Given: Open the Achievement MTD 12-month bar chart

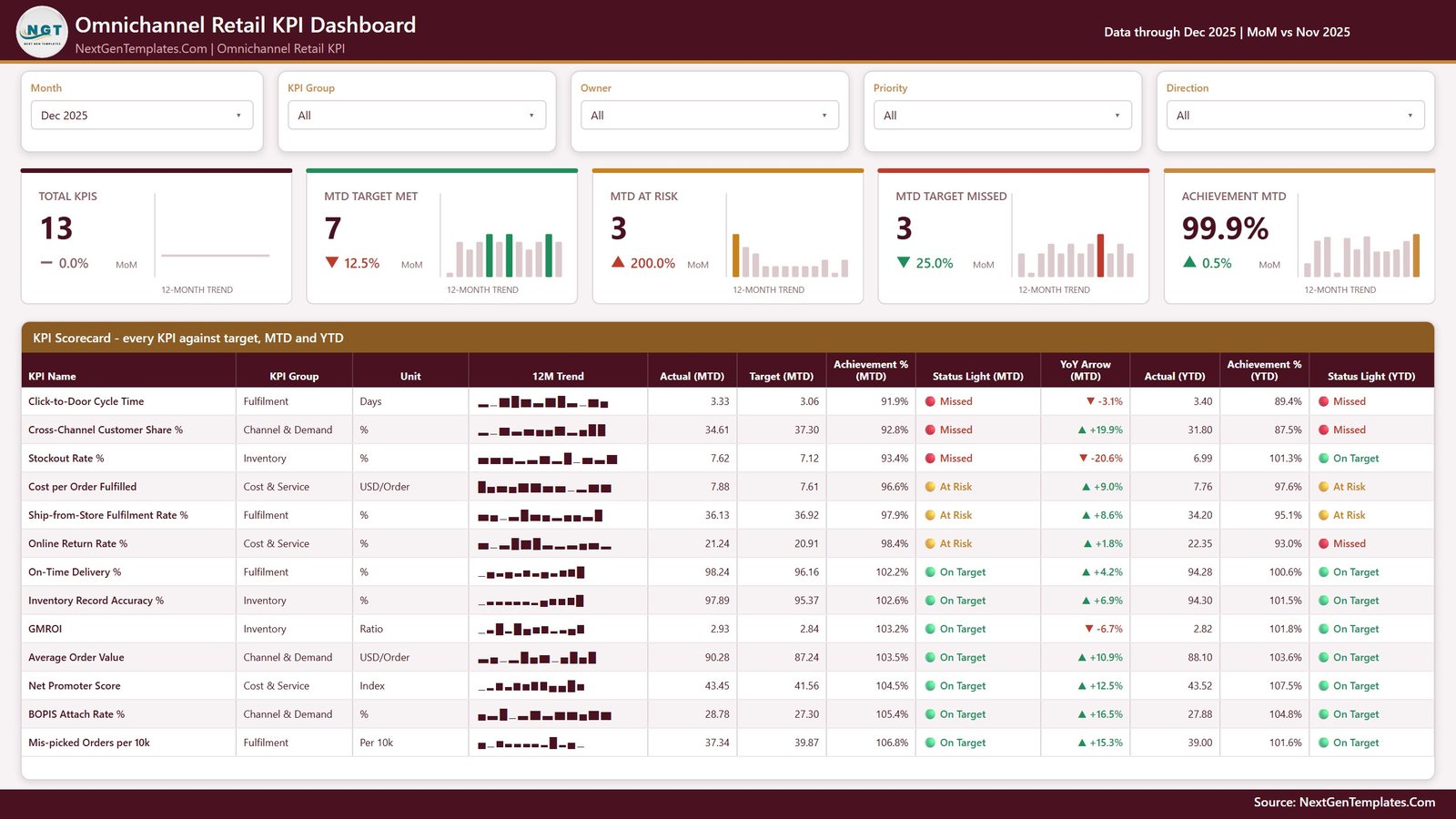Looking at the screenshot, I should pos(1362,255).
